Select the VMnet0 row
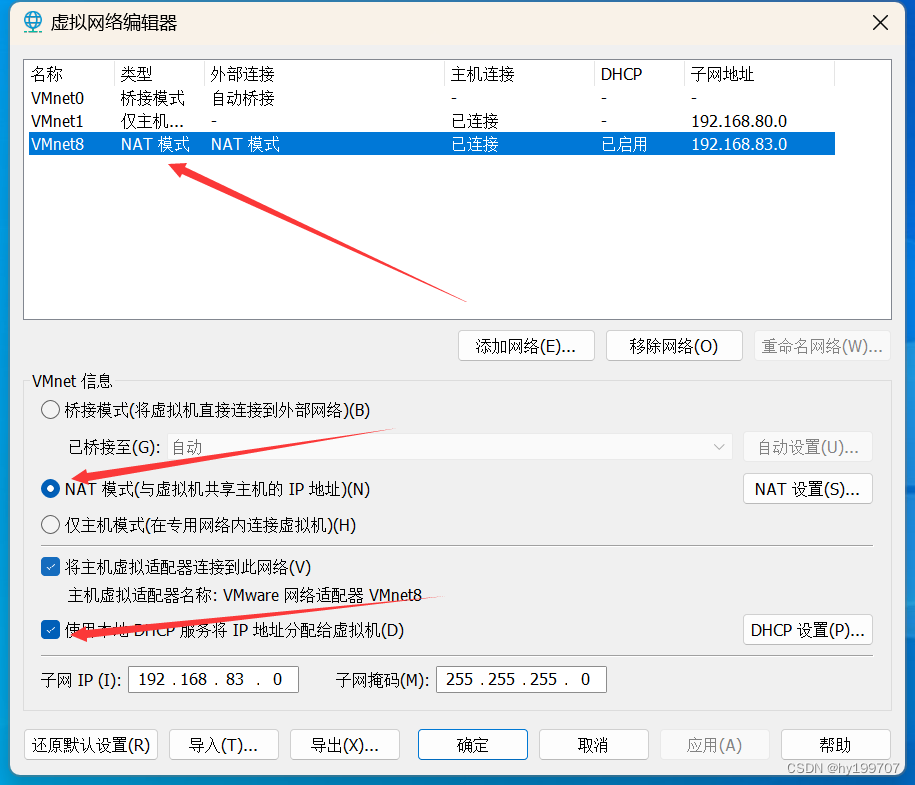 pos(432,98)
